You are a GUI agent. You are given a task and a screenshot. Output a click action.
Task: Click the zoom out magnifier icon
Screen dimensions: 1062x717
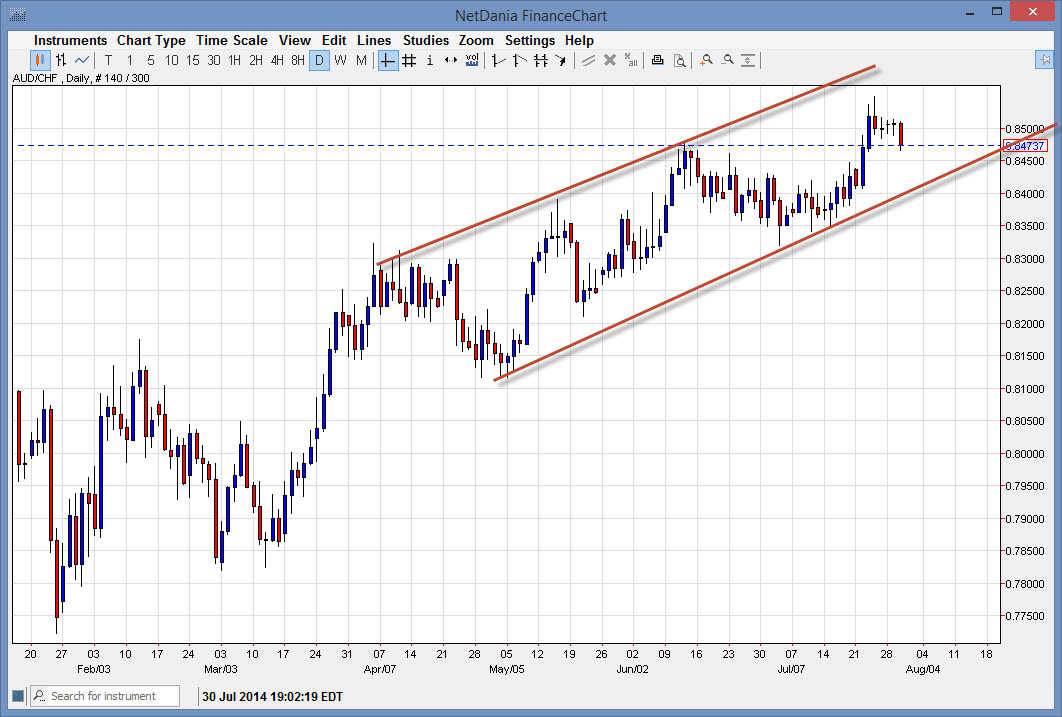point(727,60)
